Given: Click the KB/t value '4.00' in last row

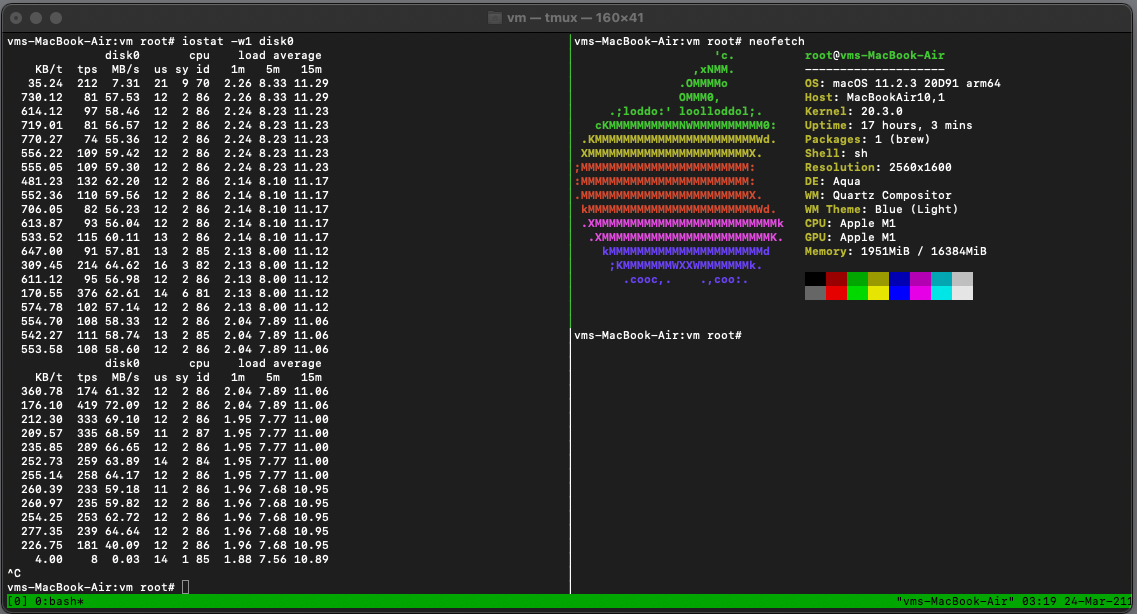Looking at the screenshot, I should click(49, 560).
